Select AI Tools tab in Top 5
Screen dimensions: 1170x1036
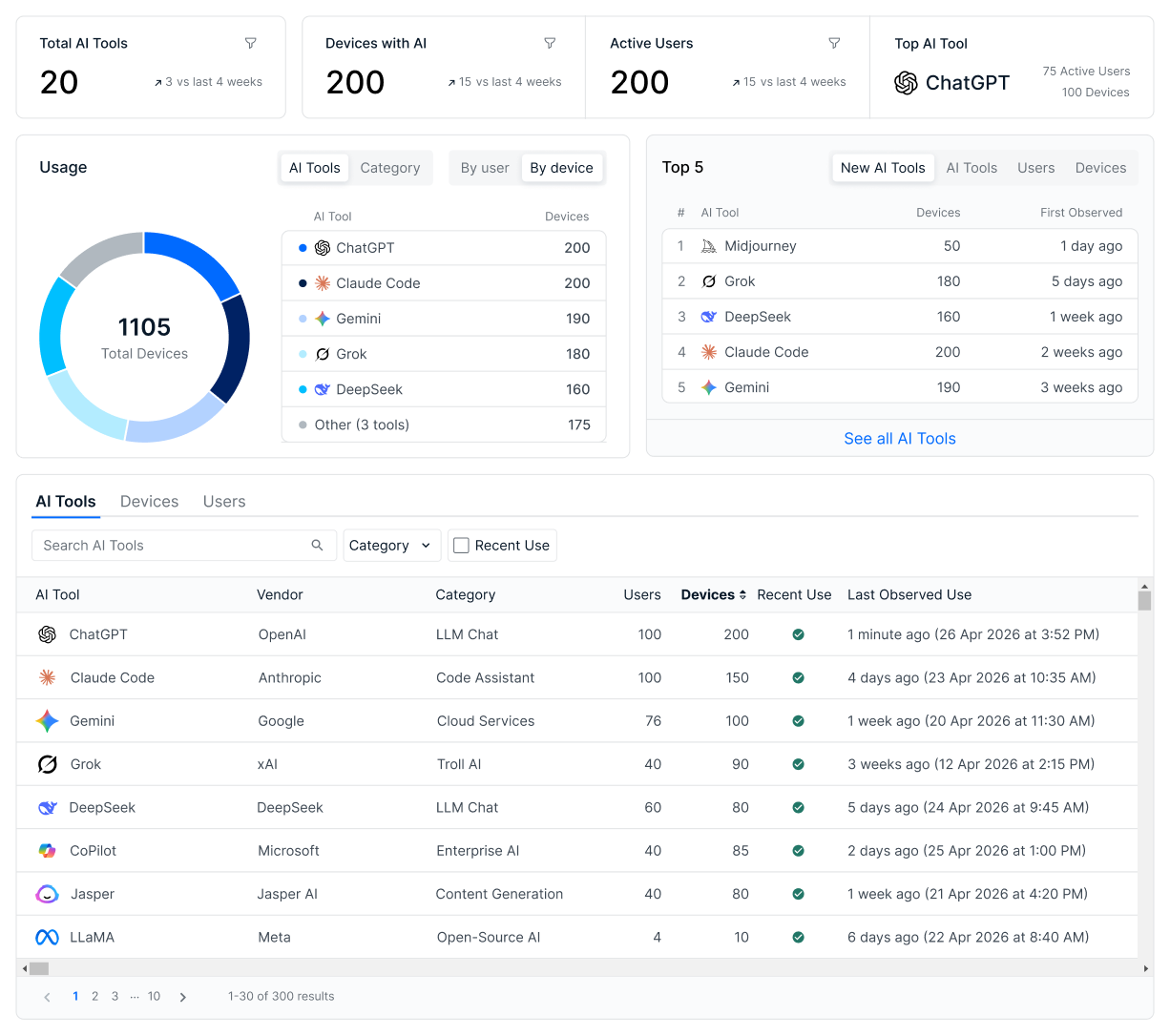click(x=972, y=168)
